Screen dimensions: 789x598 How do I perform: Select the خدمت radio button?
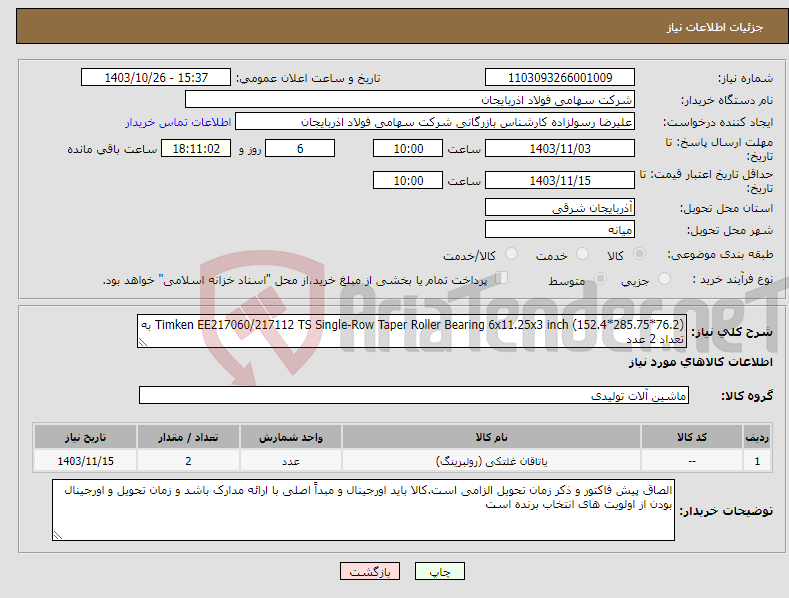pyautogui.click(x=582, y=254)
